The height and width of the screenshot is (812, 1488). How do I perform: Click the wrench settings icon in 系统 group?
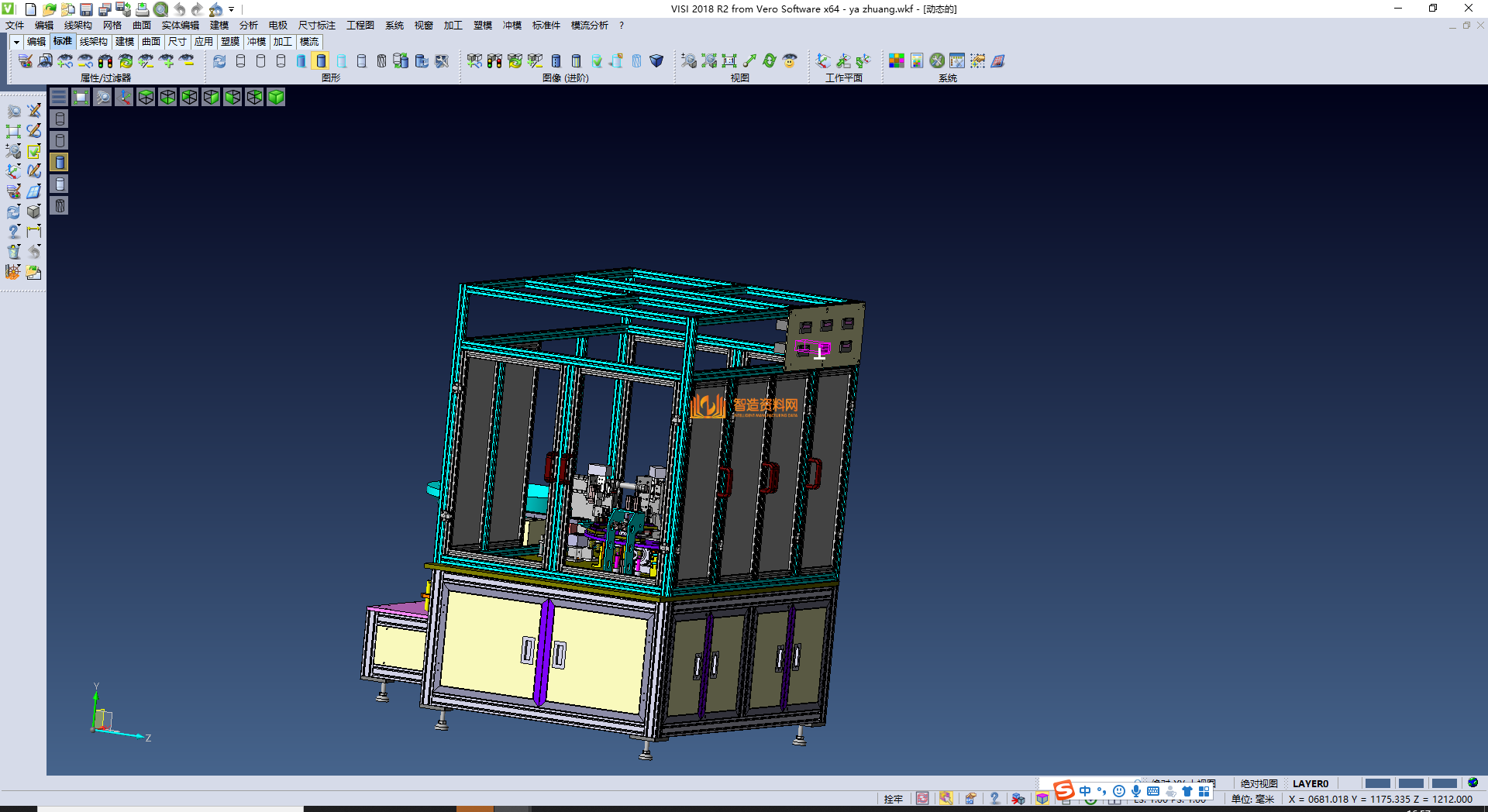(x=937, y=61)
